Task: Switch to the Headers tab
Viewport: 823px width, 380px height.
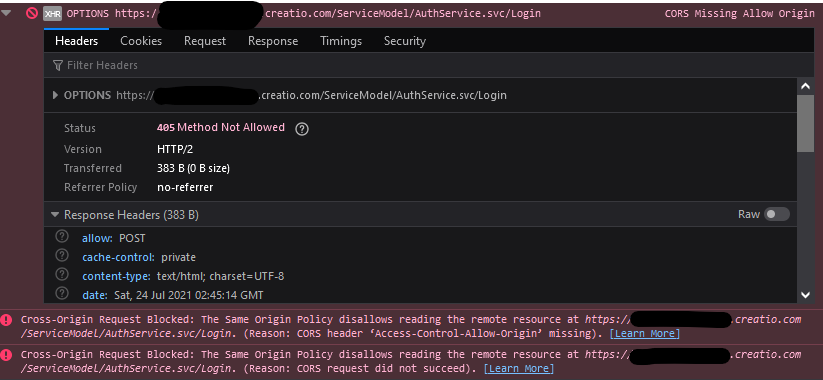Action: click(77, 41)
